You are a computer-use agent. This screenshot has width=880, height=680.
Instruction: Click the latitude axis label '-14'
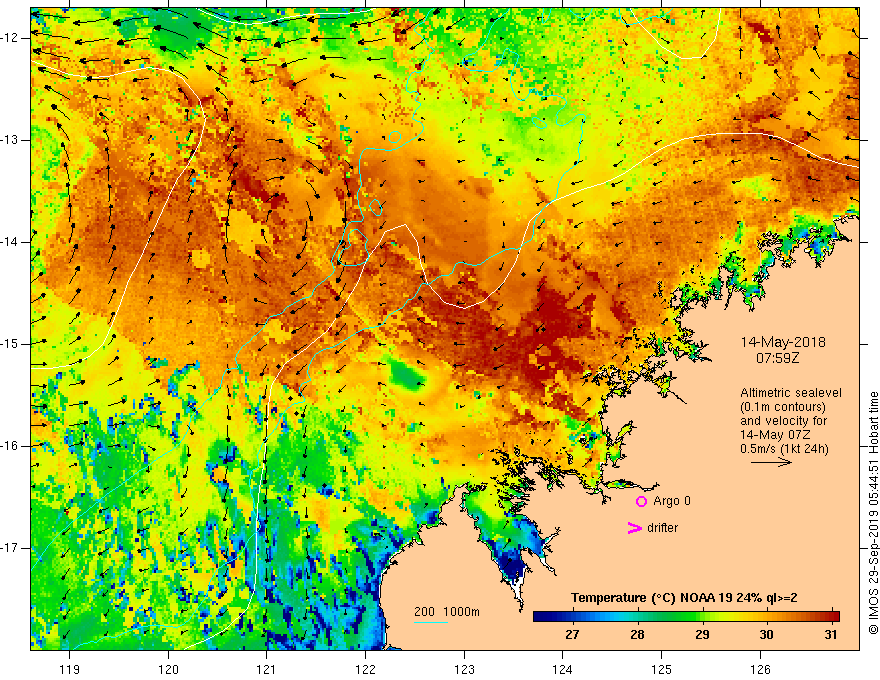[10, 242]
